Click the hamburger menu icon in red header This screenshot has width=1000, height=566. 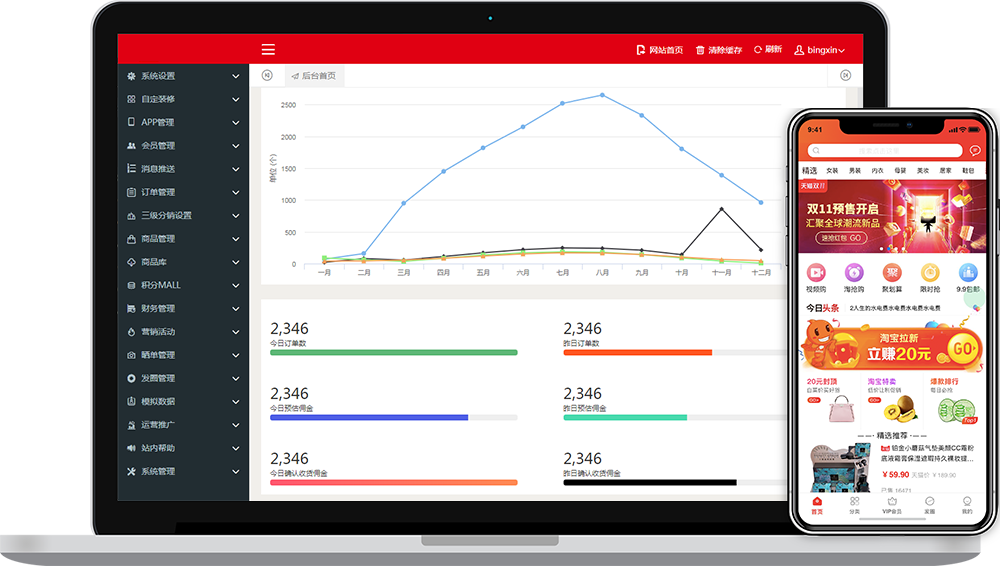tap(268, 49)
